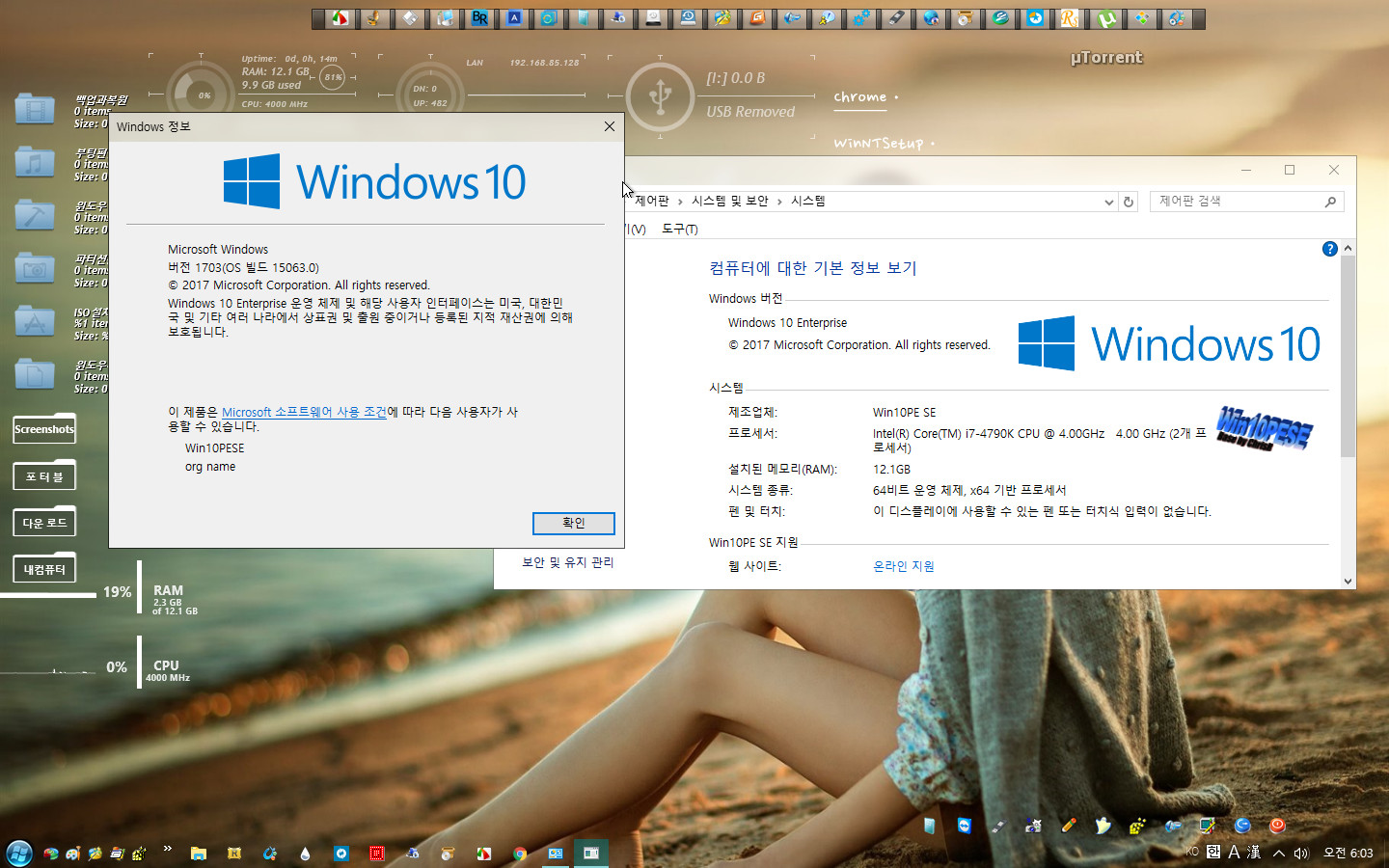Open the tools hammer folder icon
The height and width of the screenshot is (868, 1389).
point(35,215)
